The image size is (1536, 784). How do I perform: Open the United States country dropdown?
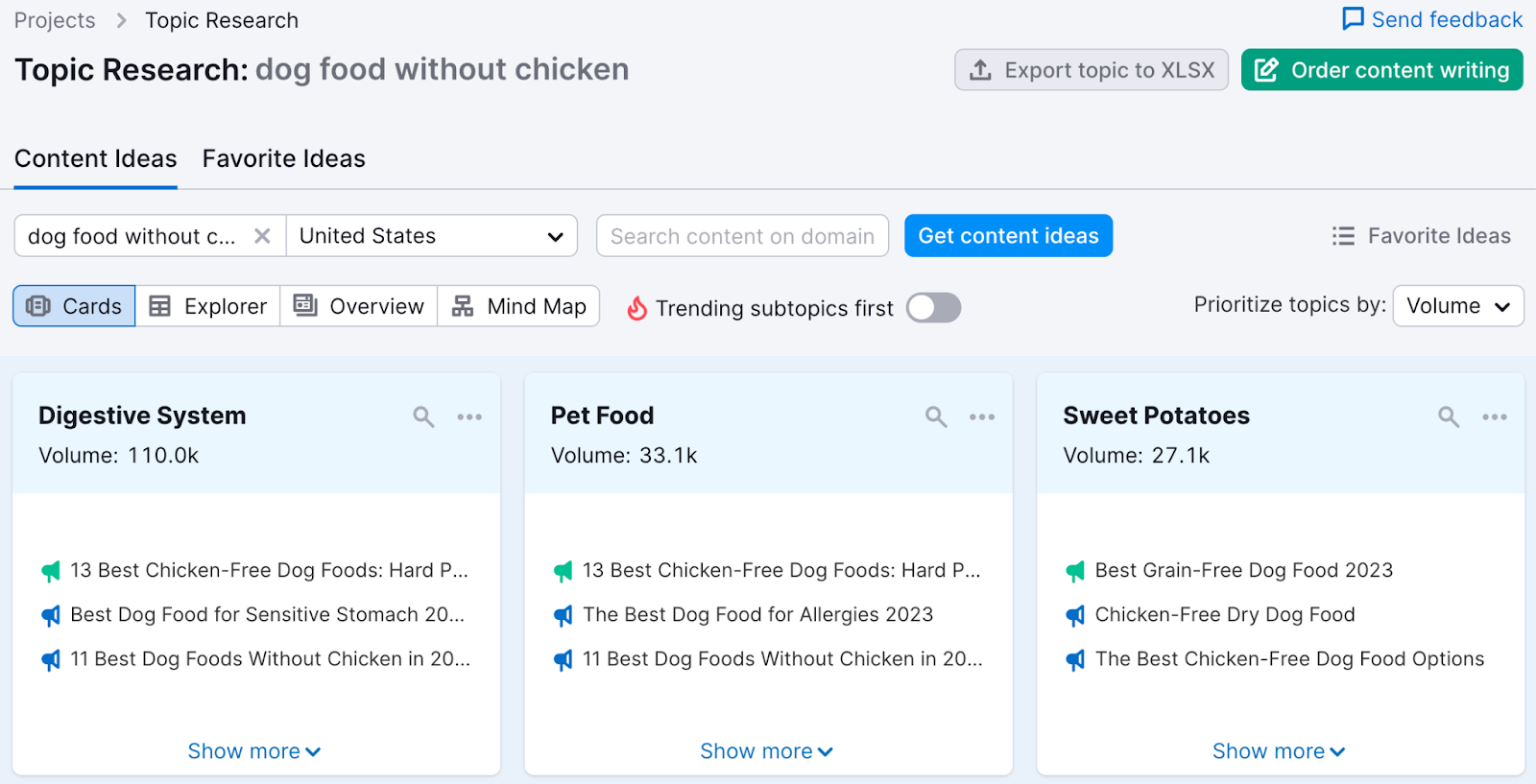click(x=432, y=236)
